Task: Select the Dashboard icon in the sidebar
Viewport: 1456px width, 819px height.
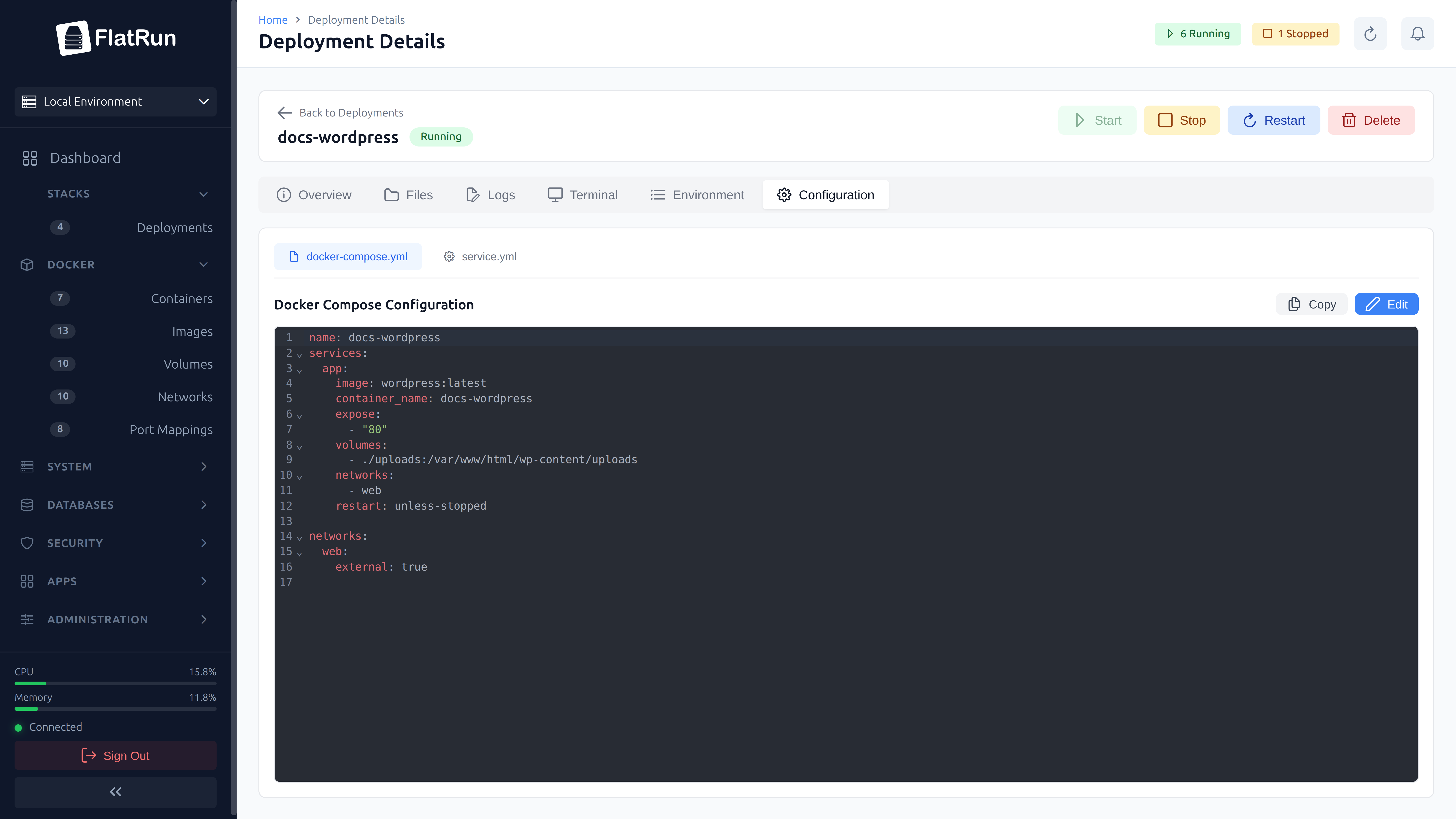Action: [x=30, y=158]
